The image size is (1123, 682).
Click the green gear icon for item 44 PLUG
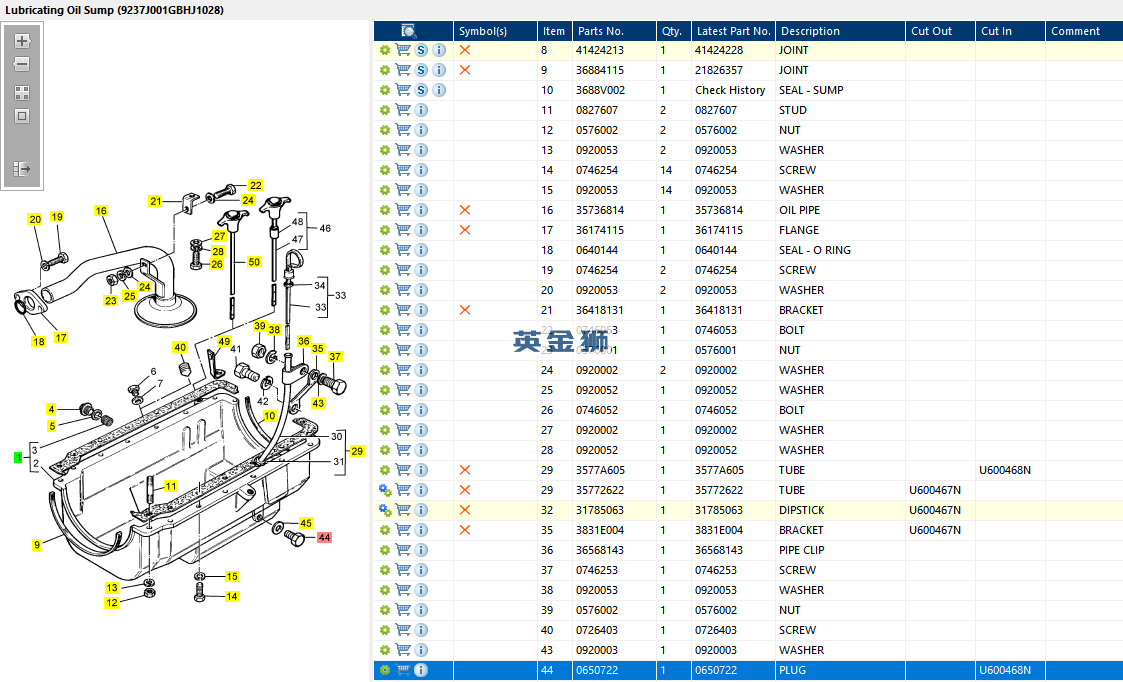pos(385,670)
